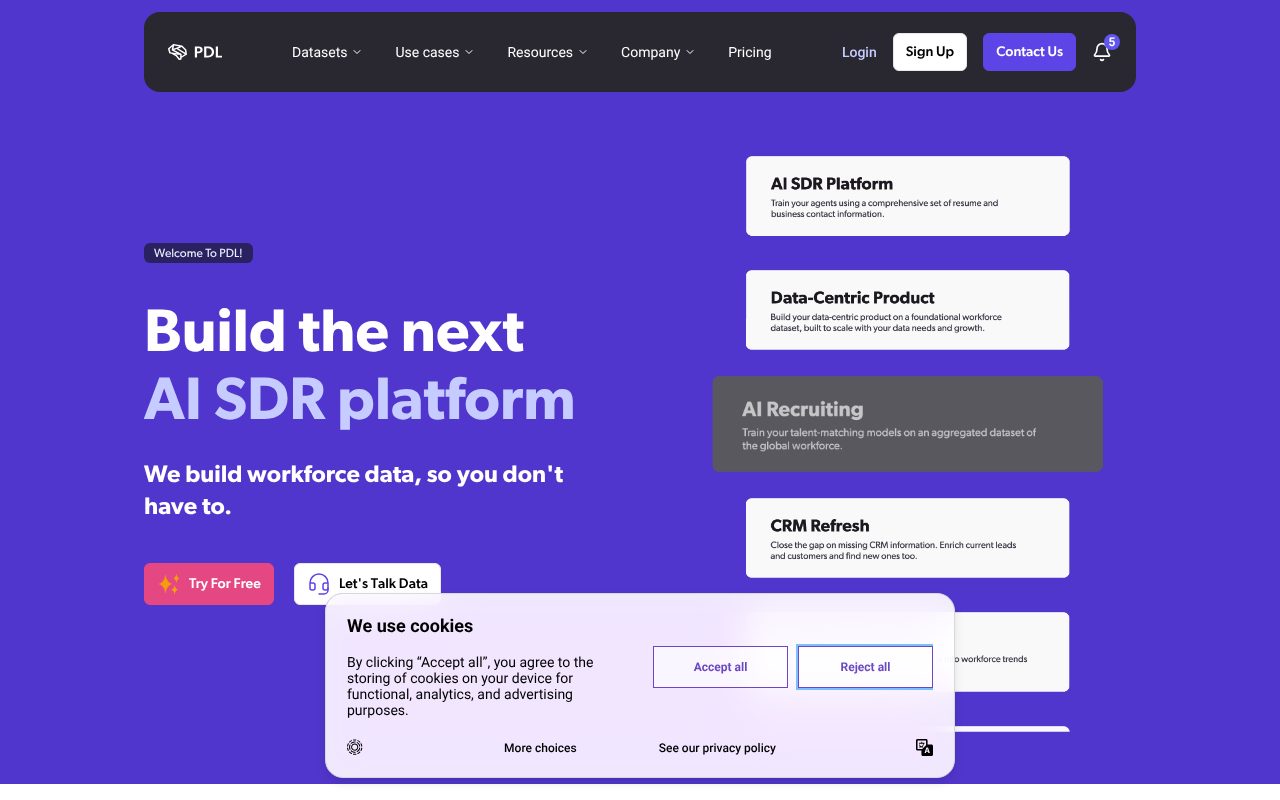Viewport: 1280px width, 800px height.
Task: Expand the Use cases menu chevron
Action: [469, 52]
